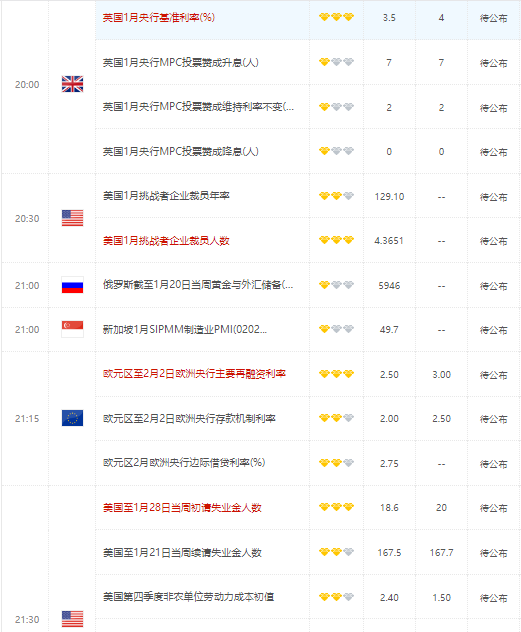Click the US flag icon at 21:30
This screenshot has width=521, height=632.
73,619
